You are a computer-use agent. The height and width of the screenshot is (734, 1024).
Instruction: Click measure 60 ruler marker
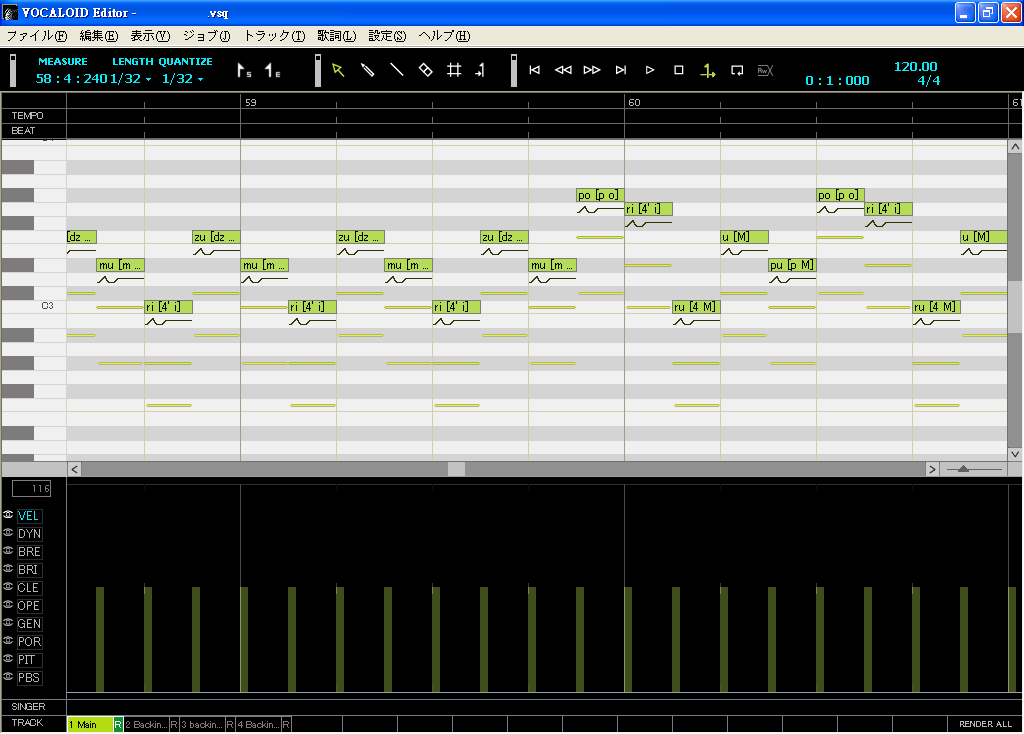(634, 103)
